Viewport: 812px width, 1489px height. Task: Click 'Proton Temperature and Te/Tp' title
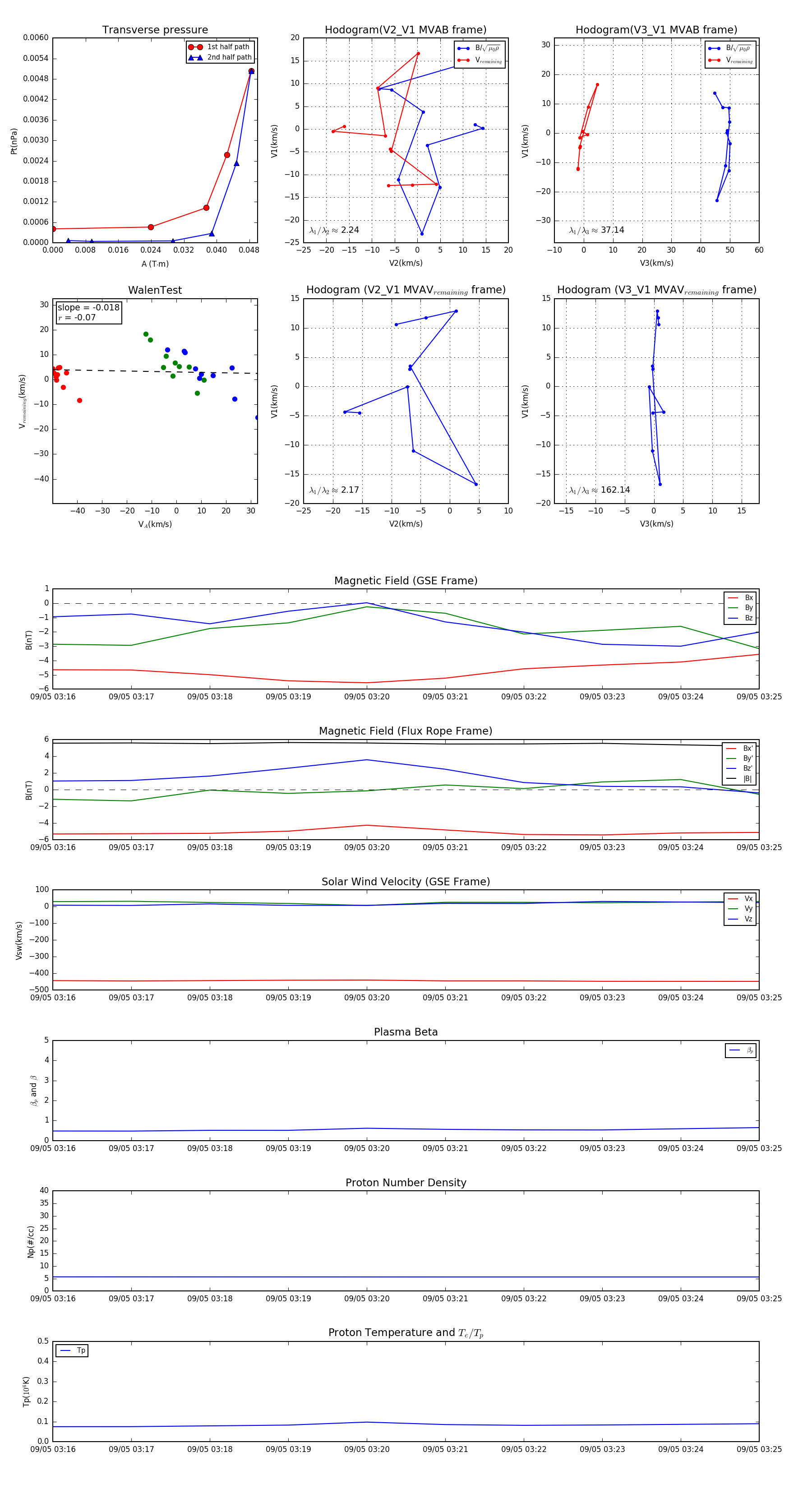[405, 1333]
